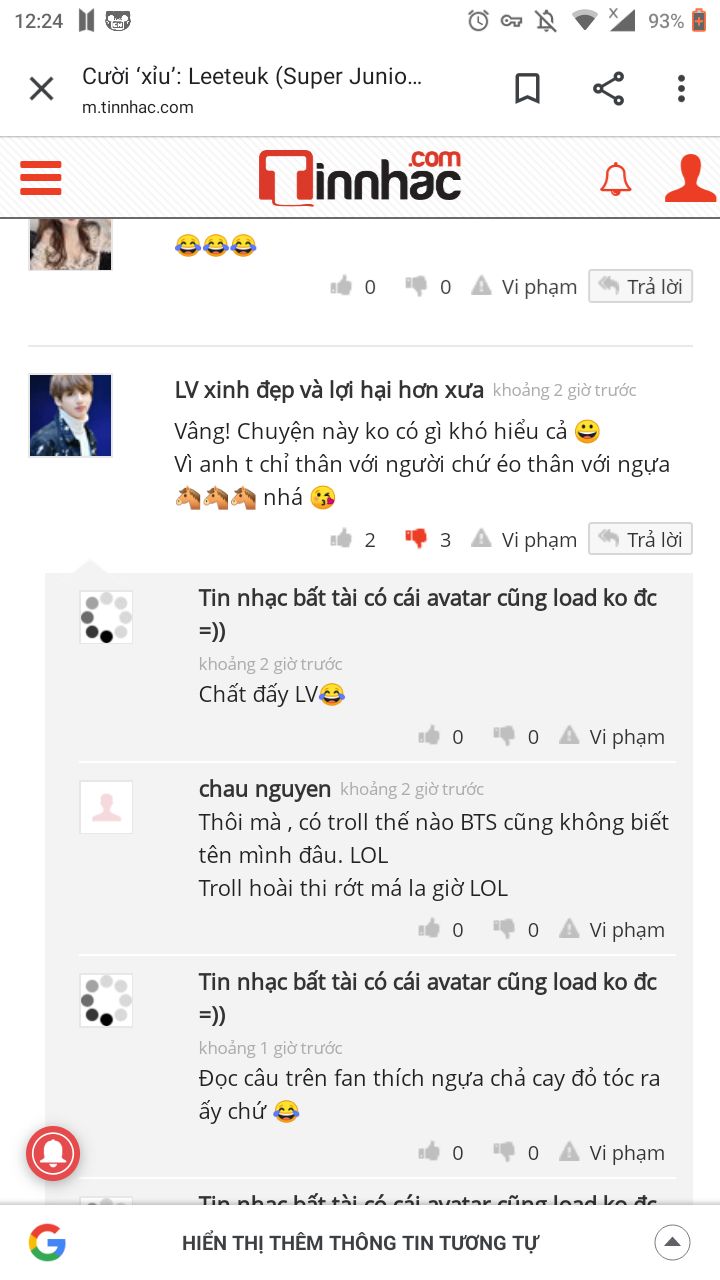Image resolution: width=720 pixels, height=1280 pixels.
Task: Open browser three-dot overflow menu
Action: tap(681, 89)
